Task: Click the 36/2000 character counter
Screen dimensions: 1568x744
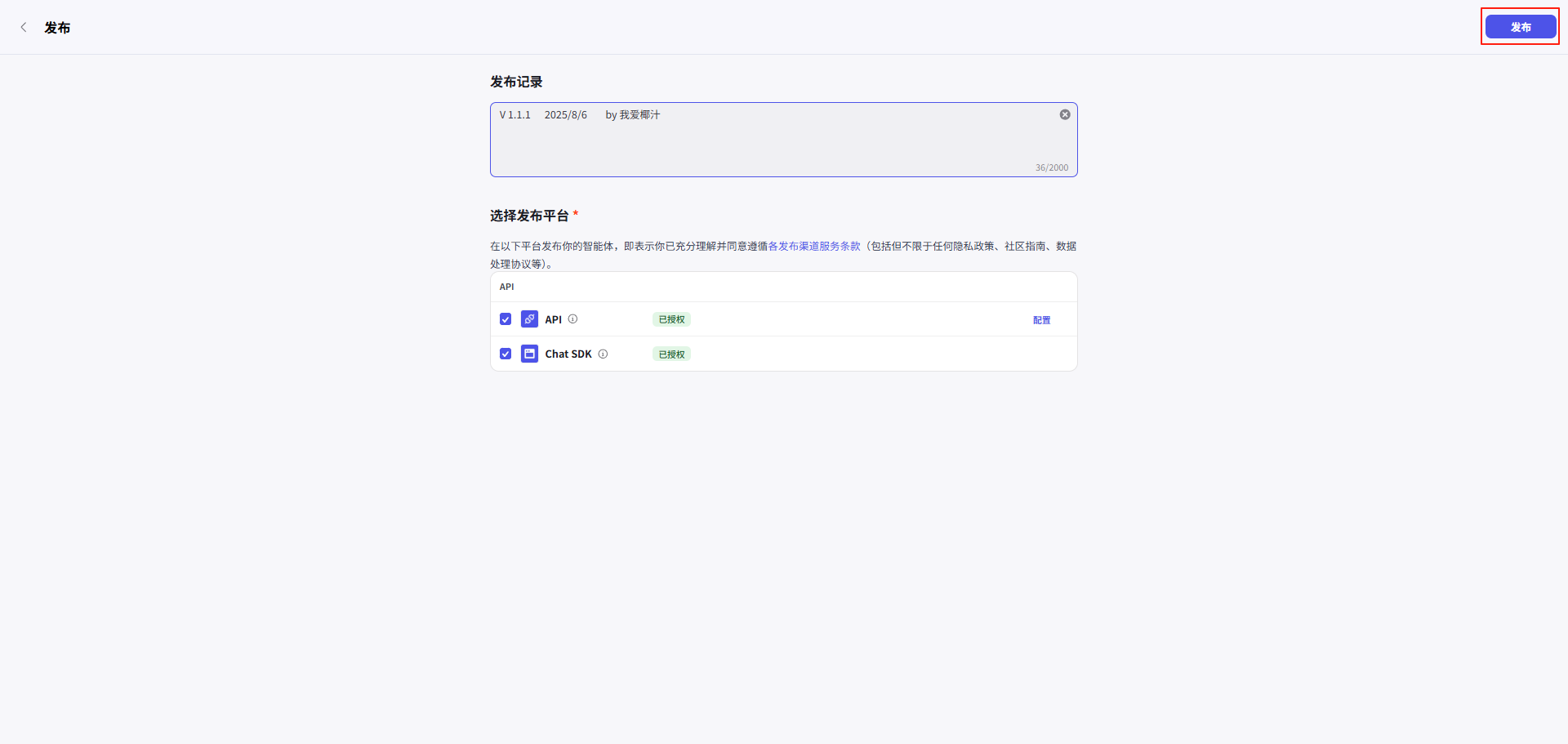Action: point(1052,167)
